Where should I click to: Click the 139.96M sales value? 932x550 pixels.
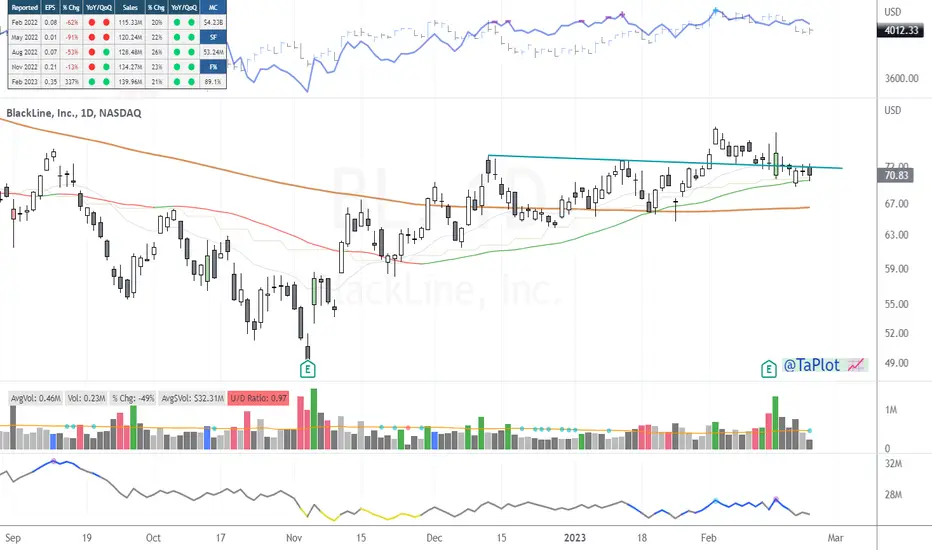point(130,81)
